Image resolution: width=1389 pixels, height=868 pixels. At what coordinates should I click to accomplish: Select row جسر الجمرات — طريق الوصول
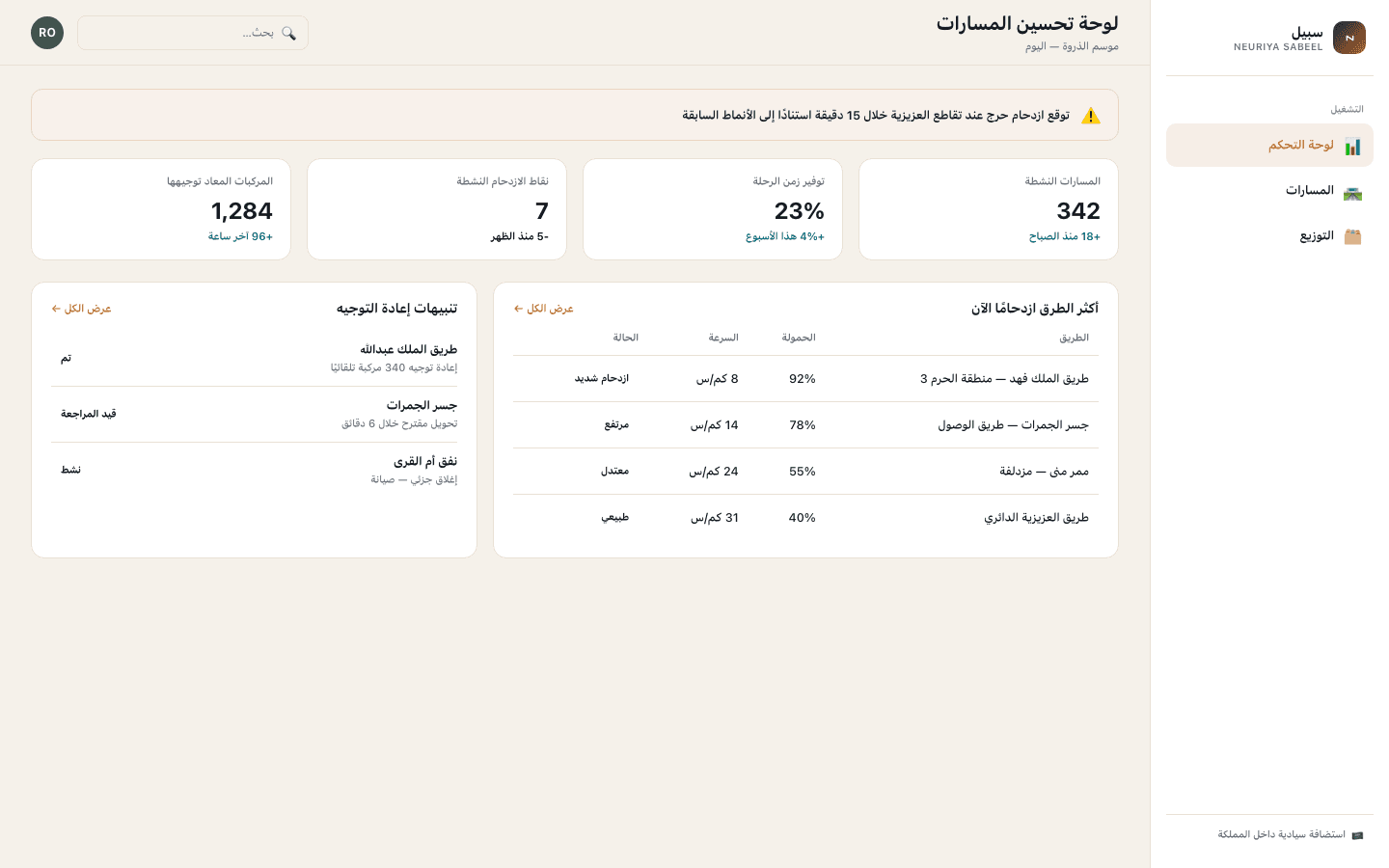click(805, 425)
